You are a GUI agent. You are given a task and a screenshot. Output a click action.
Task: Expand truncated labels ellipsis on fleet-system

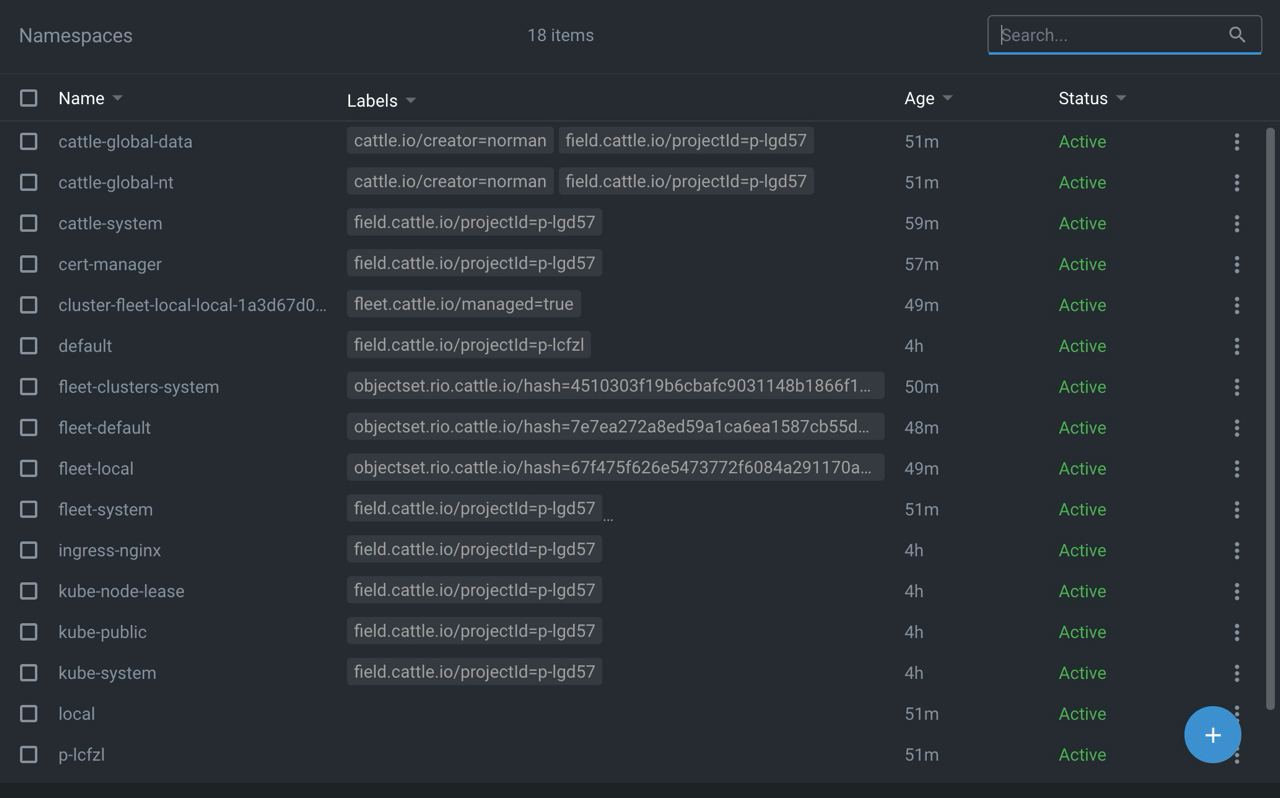[608, 518]
